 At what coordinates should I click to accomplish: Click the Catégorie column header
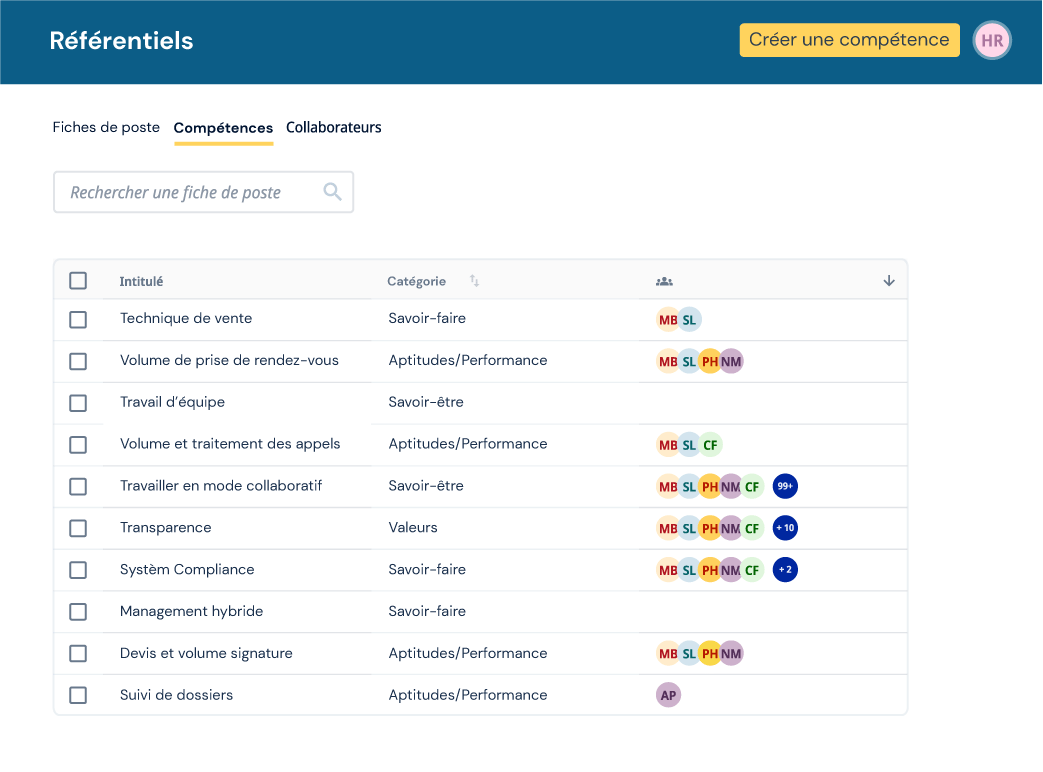tap(416, 281)
